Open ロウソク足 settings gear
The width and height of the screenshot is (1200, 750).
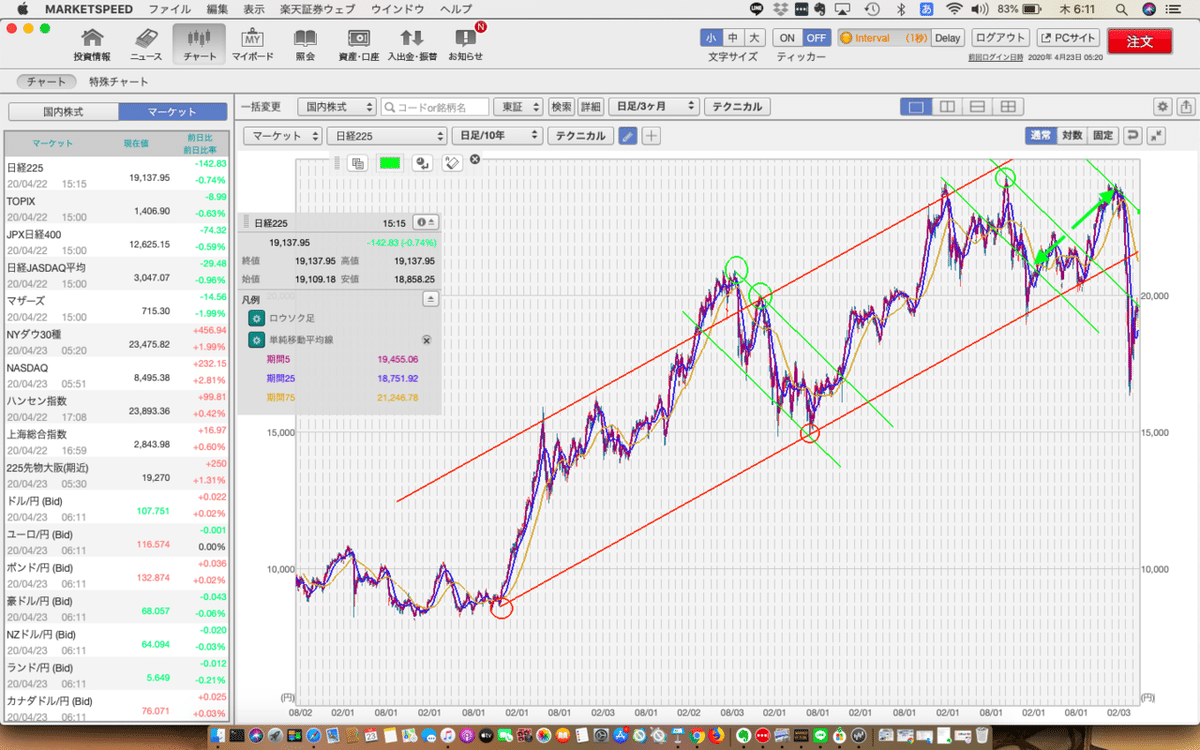256,317
